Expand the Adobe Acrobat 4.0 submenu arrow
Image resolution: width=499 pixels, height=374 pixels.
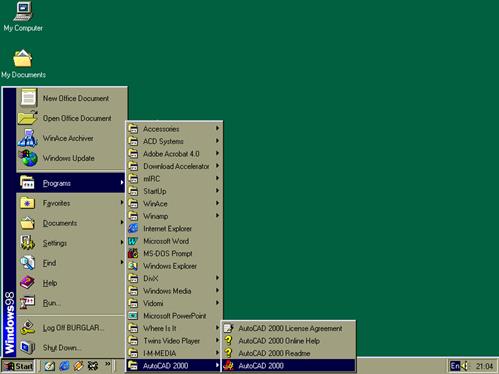coord(217,153)
